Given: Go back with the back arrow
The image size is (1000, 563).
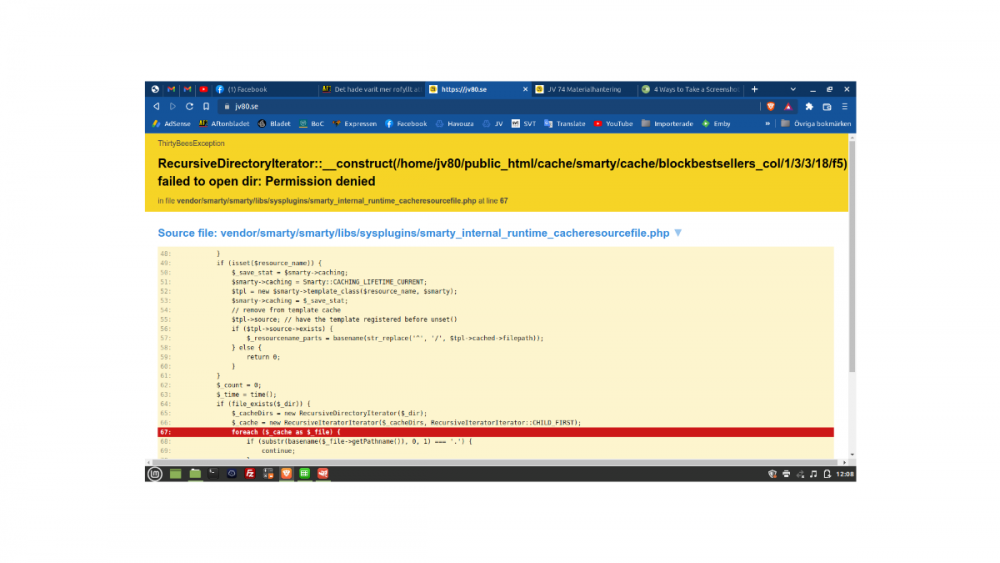Looking at the screenshot, I should 156,106.
